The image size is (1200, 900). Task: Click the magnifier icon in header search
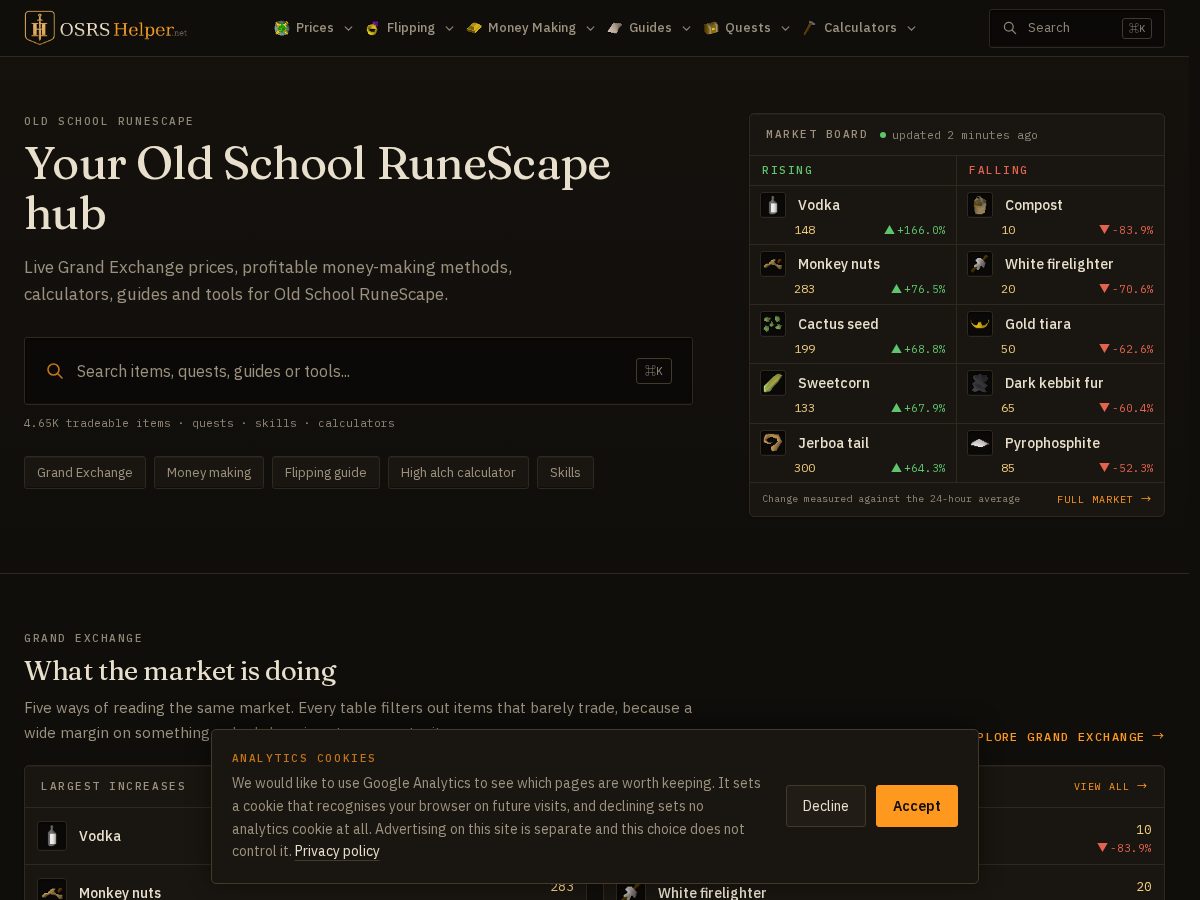coord(1010,28)
